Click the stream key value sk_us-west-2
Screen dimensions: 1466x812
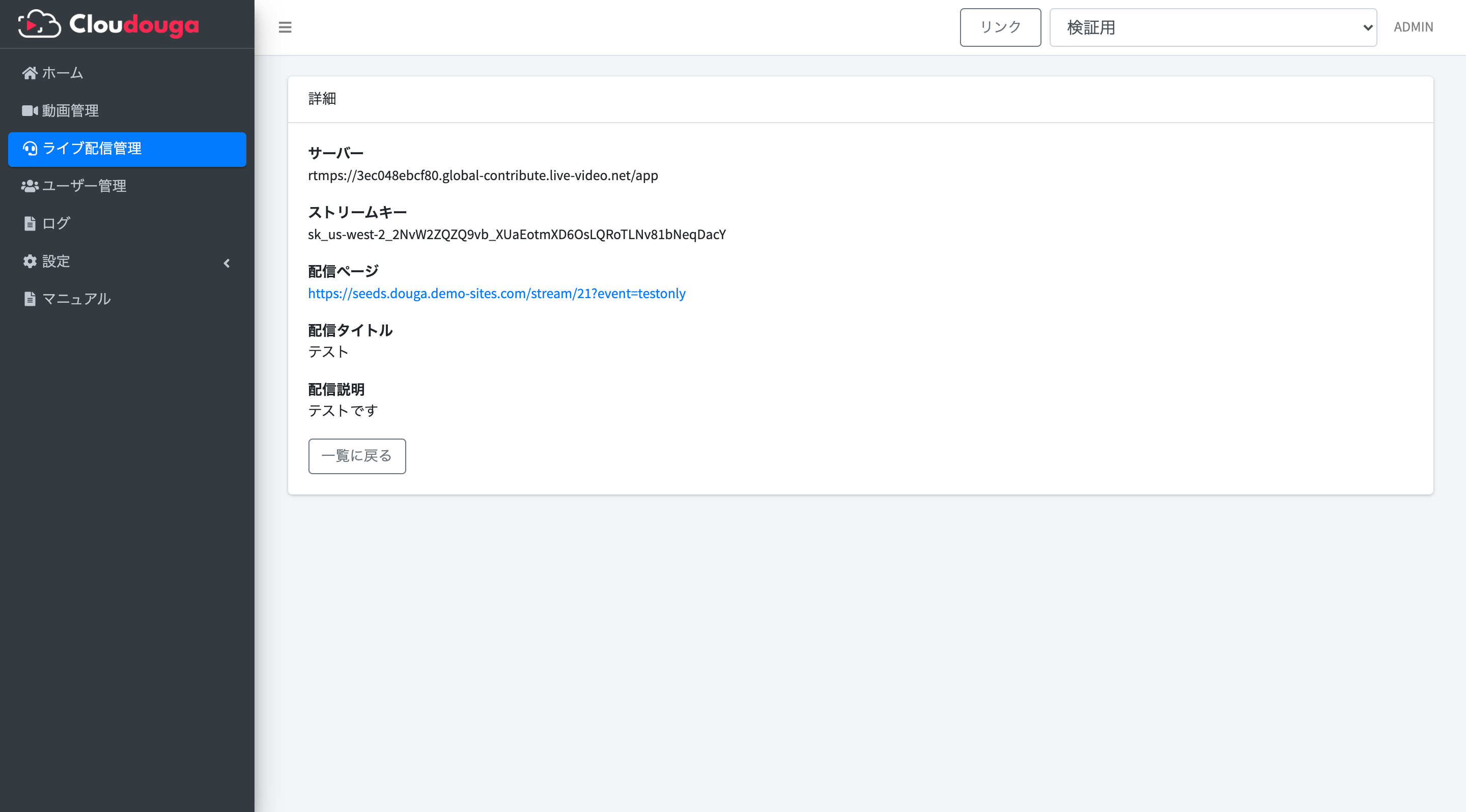[x=517, y=235]
